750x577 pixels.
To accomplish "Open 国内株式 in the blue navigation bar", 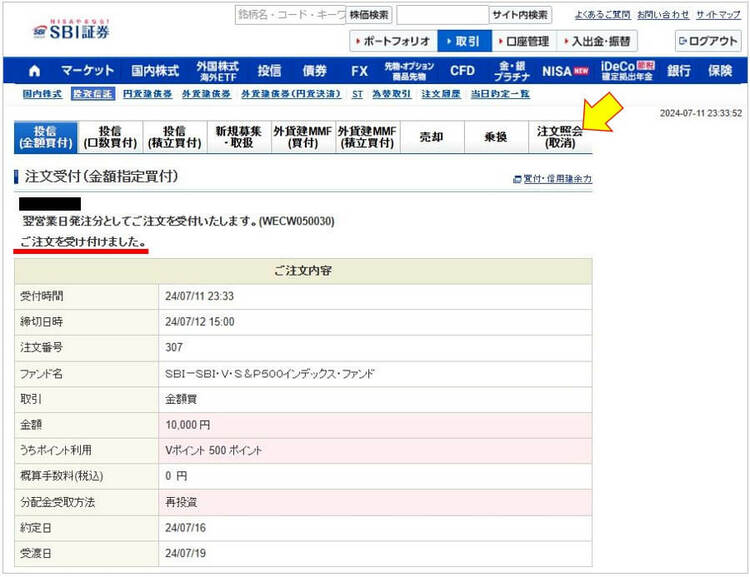I will point(155,71).
